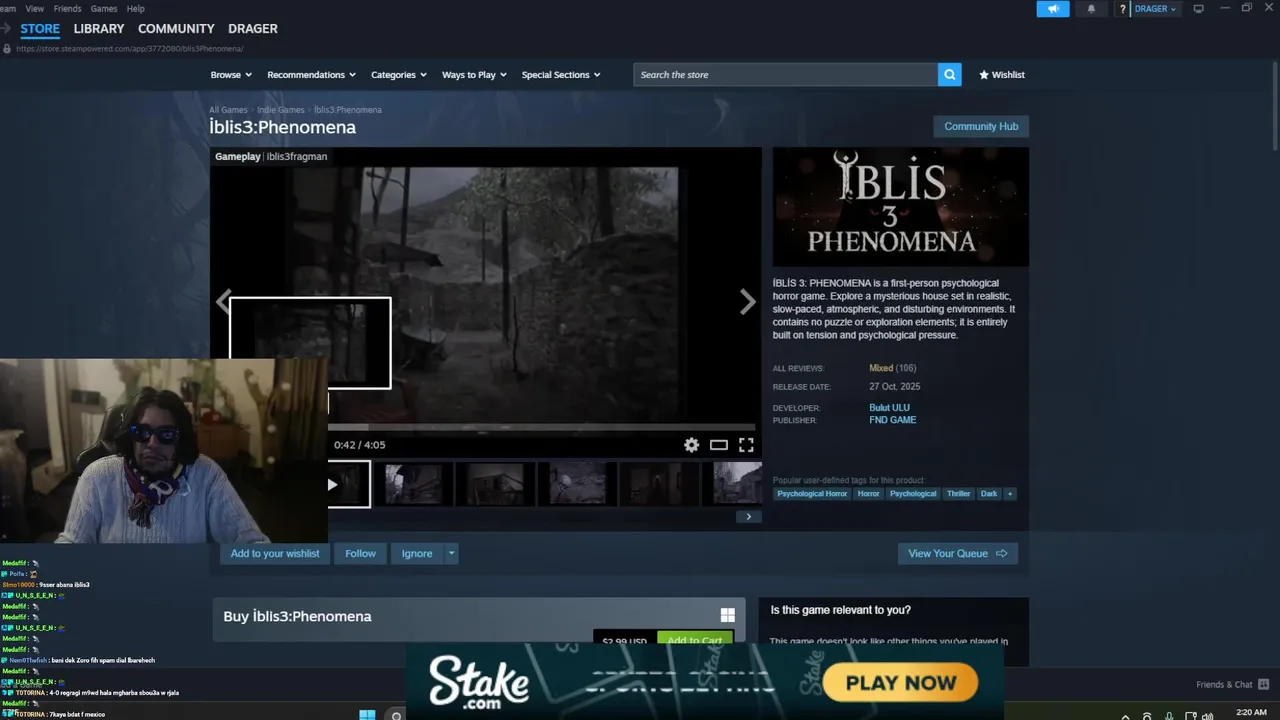Screen dimensions: 1280x720
Task: Seek on the video progress bar
Action: 541,428
